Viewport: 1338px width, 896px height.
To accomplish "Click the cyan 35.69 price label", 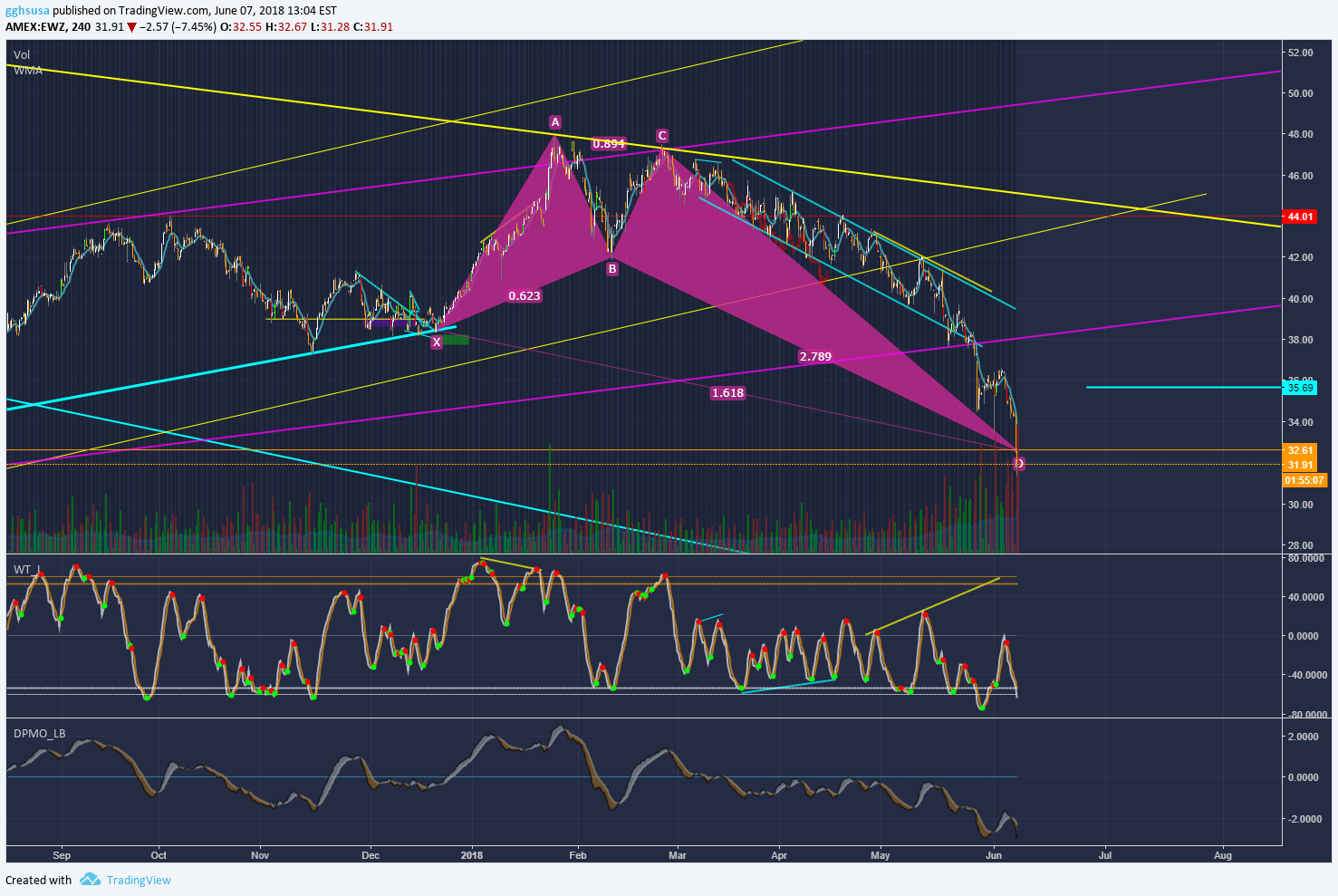I will pos(1300,388).
